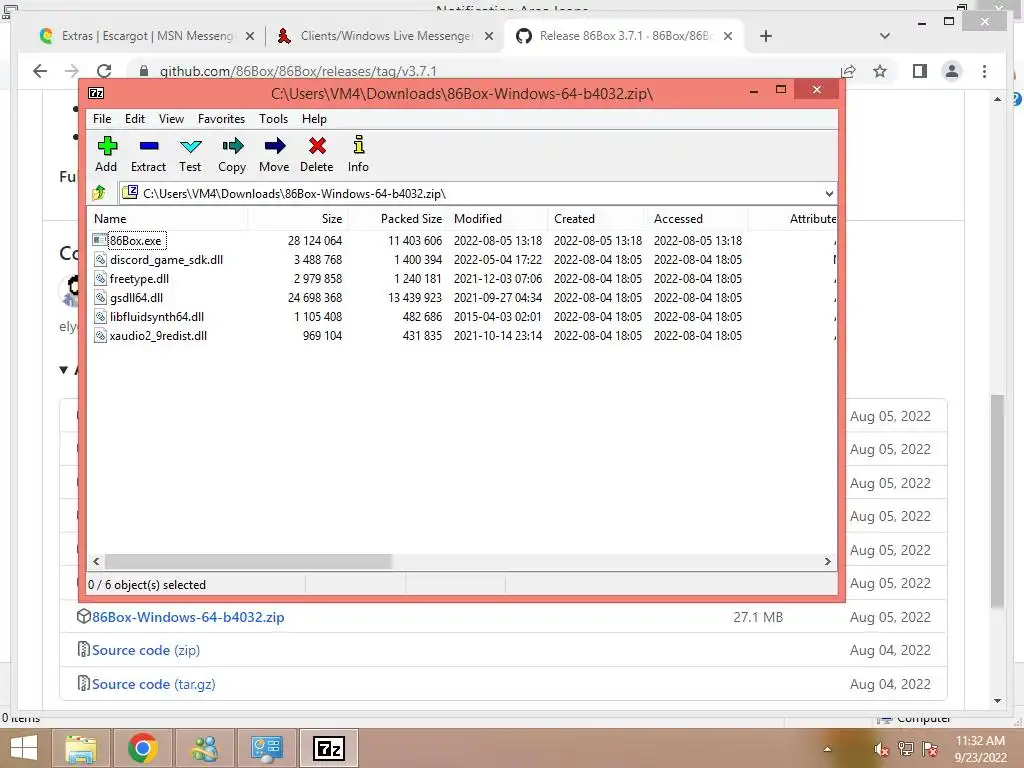Viewport: 1024px width, 768px height.
Task: Click the Chrome address bar URL
Action: tap(298, 71)
